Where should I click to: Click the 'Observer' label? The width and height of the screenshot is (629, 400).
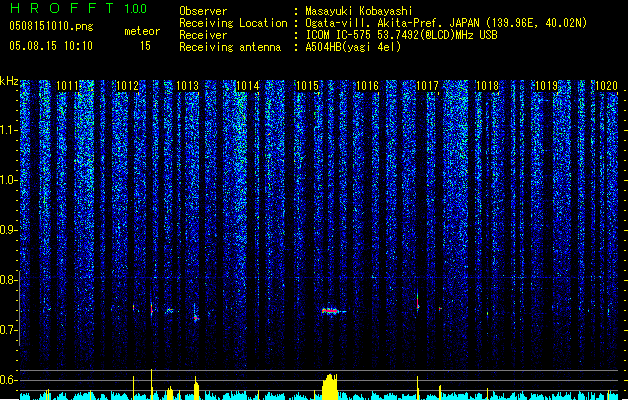click(203, 11)
